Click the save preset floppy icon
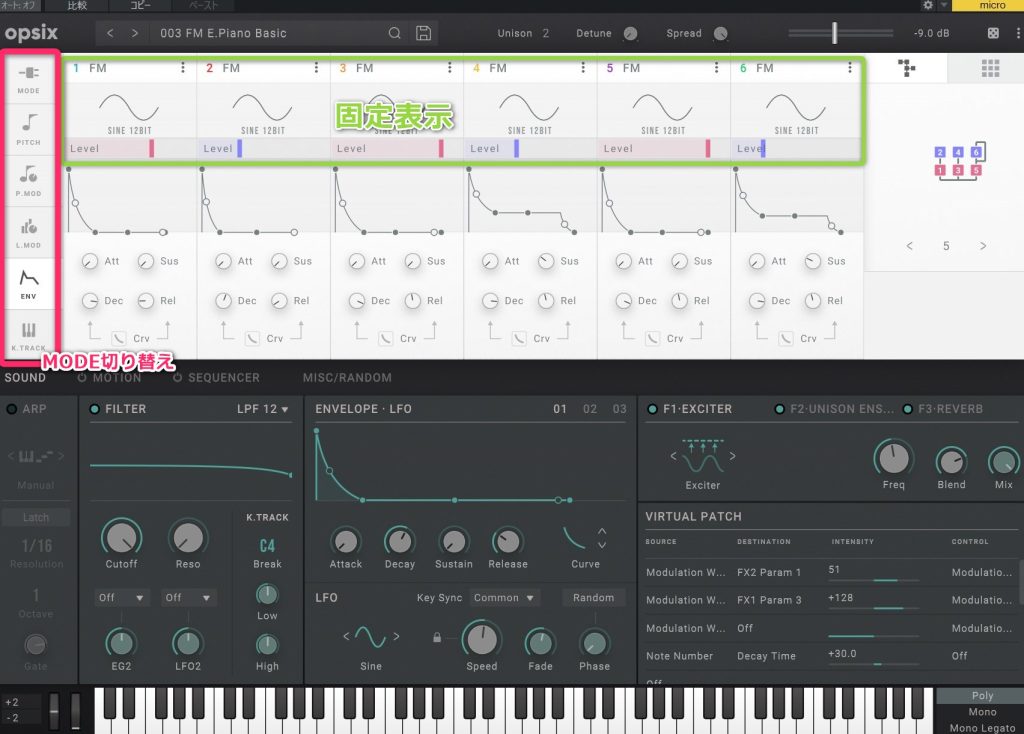Image resolution: width=1024 pixels, height=734 pixels. tap(424, 33)
